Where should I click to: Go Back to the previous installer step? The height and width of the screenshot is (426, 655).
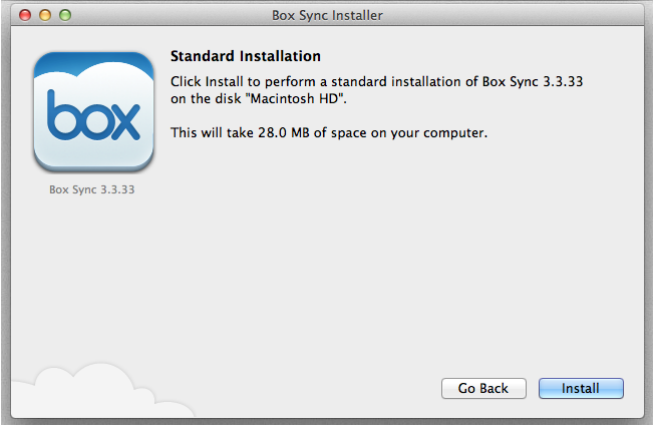tap(484, 388)
